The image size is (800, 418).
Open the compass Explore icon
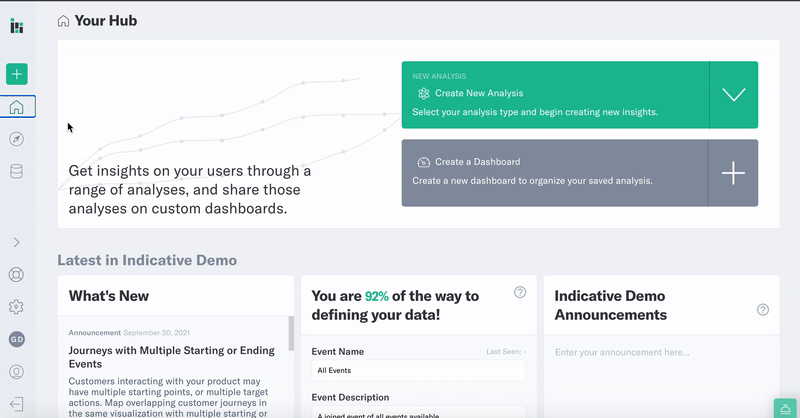click(x=16, y=139)
